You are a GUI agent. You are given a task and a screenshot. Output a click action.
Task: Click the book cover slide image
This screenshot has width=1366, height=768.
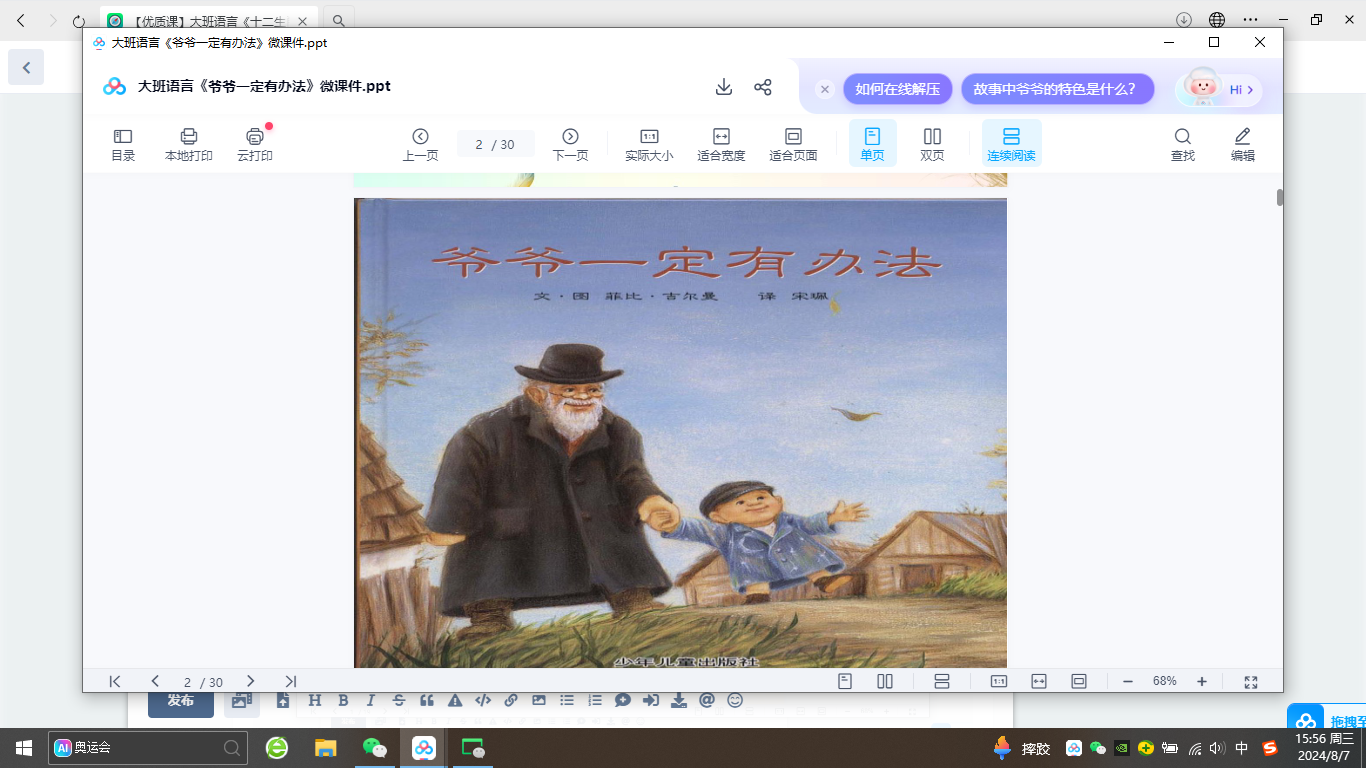tap(680, 432)
